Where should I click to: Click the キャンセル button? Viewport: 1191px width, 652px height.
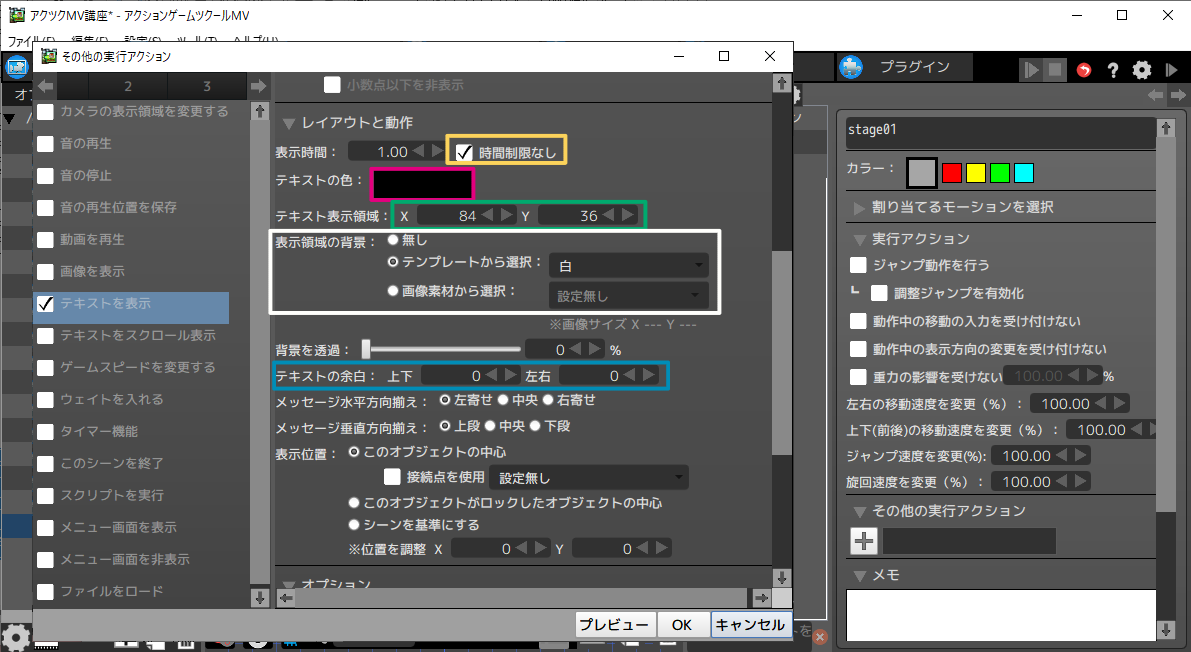tap(750, 624)
